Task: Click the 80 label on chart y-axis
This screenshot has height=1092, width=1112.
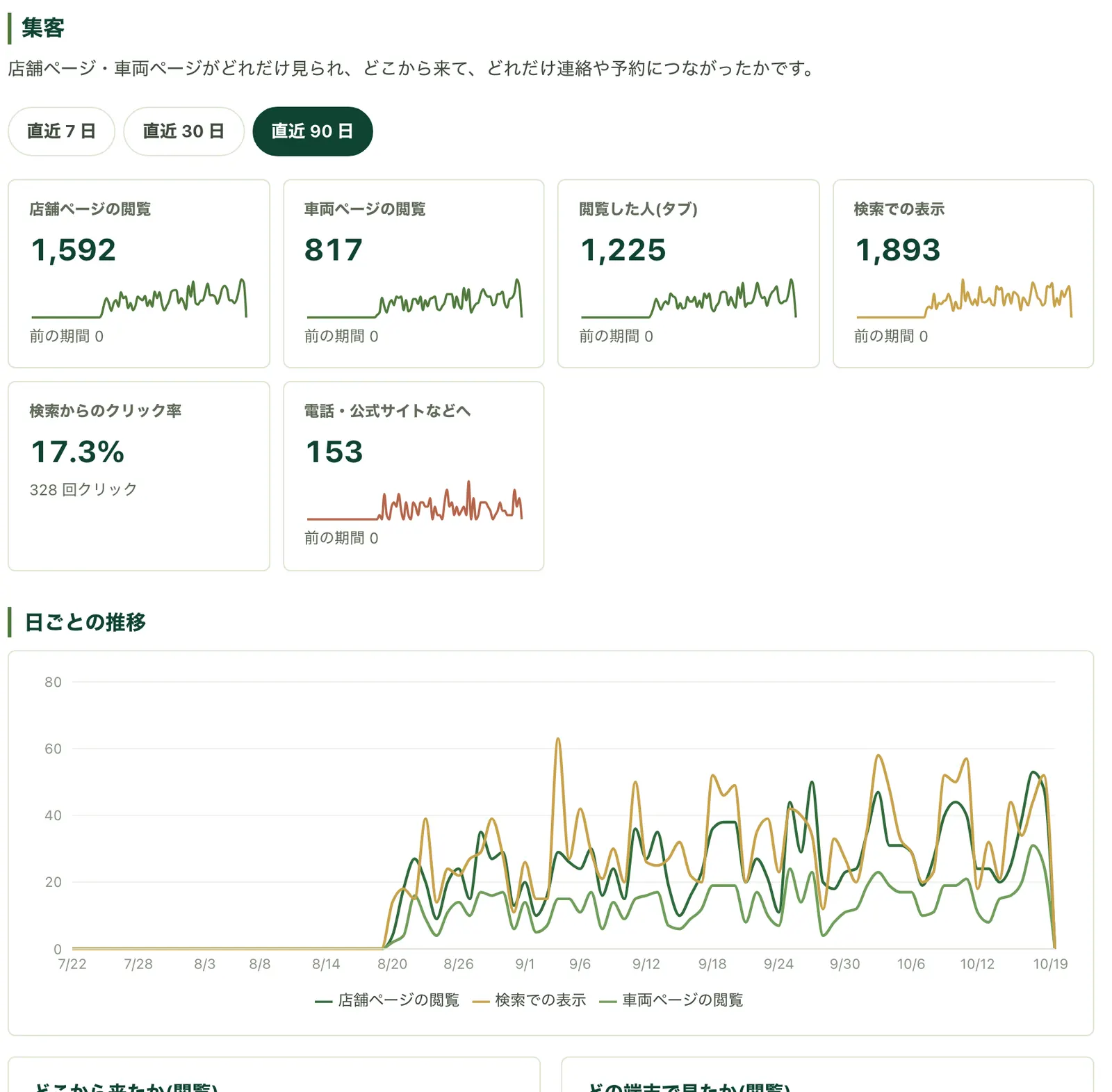Action: click(53, 682)
